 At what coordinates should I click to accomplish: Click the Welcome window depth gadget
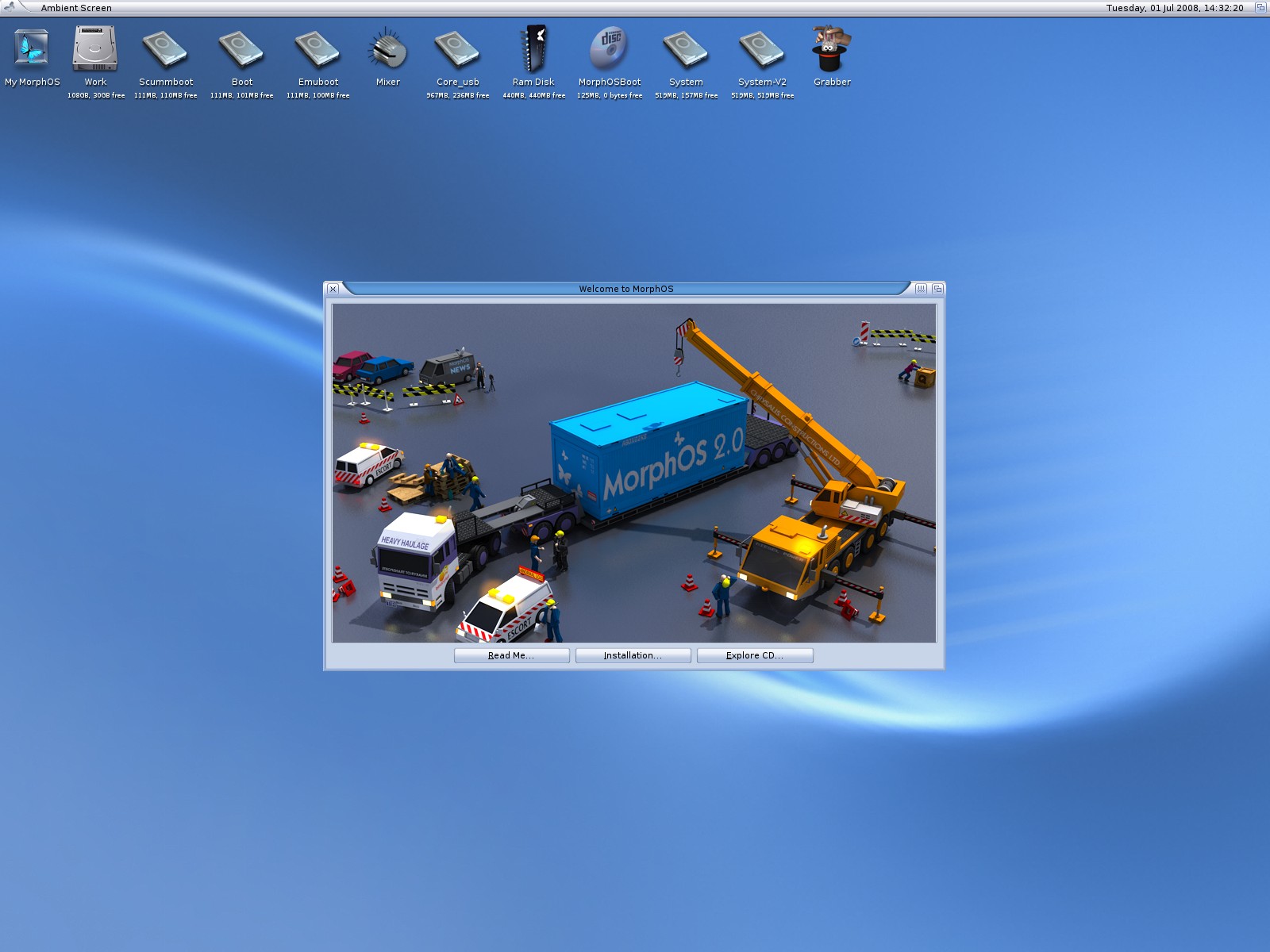[937, 289]
